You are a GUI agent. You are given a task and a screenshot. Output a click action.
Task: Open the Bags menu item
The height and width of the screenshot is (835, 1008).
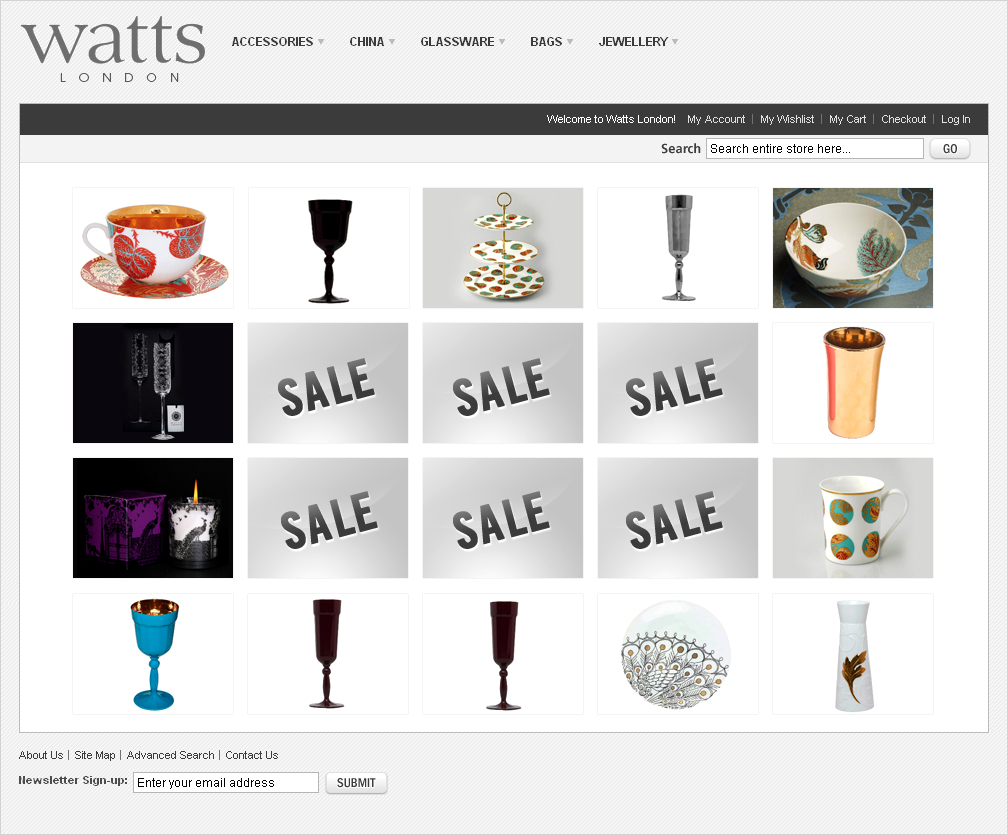[x=552, y=42]
